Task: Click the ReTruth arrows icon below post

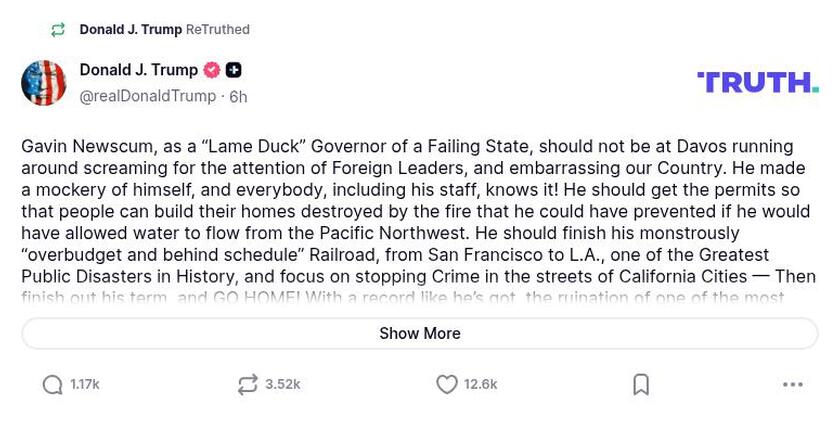Action: (x=247, y=385)
